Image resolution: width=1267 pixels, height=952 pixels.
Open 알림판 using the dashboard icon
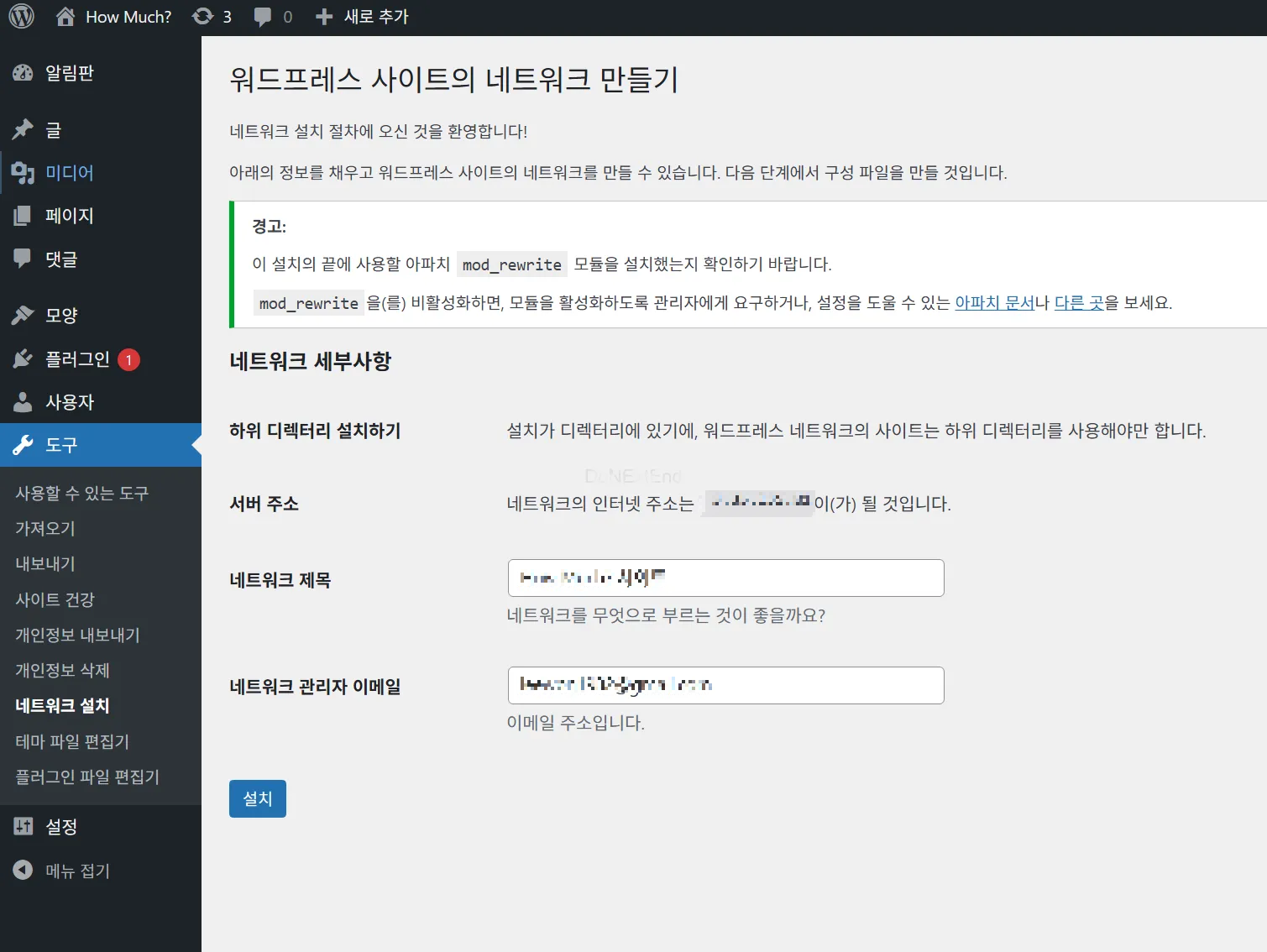click(23, 72)
